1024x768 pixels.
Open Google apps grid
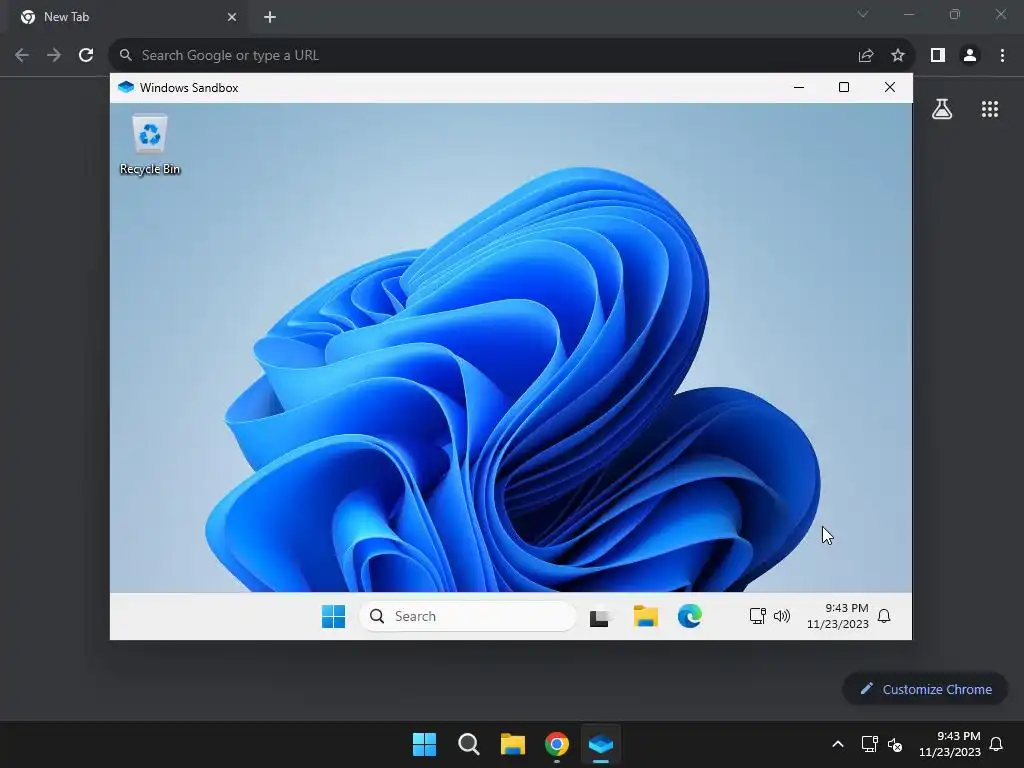990,109
